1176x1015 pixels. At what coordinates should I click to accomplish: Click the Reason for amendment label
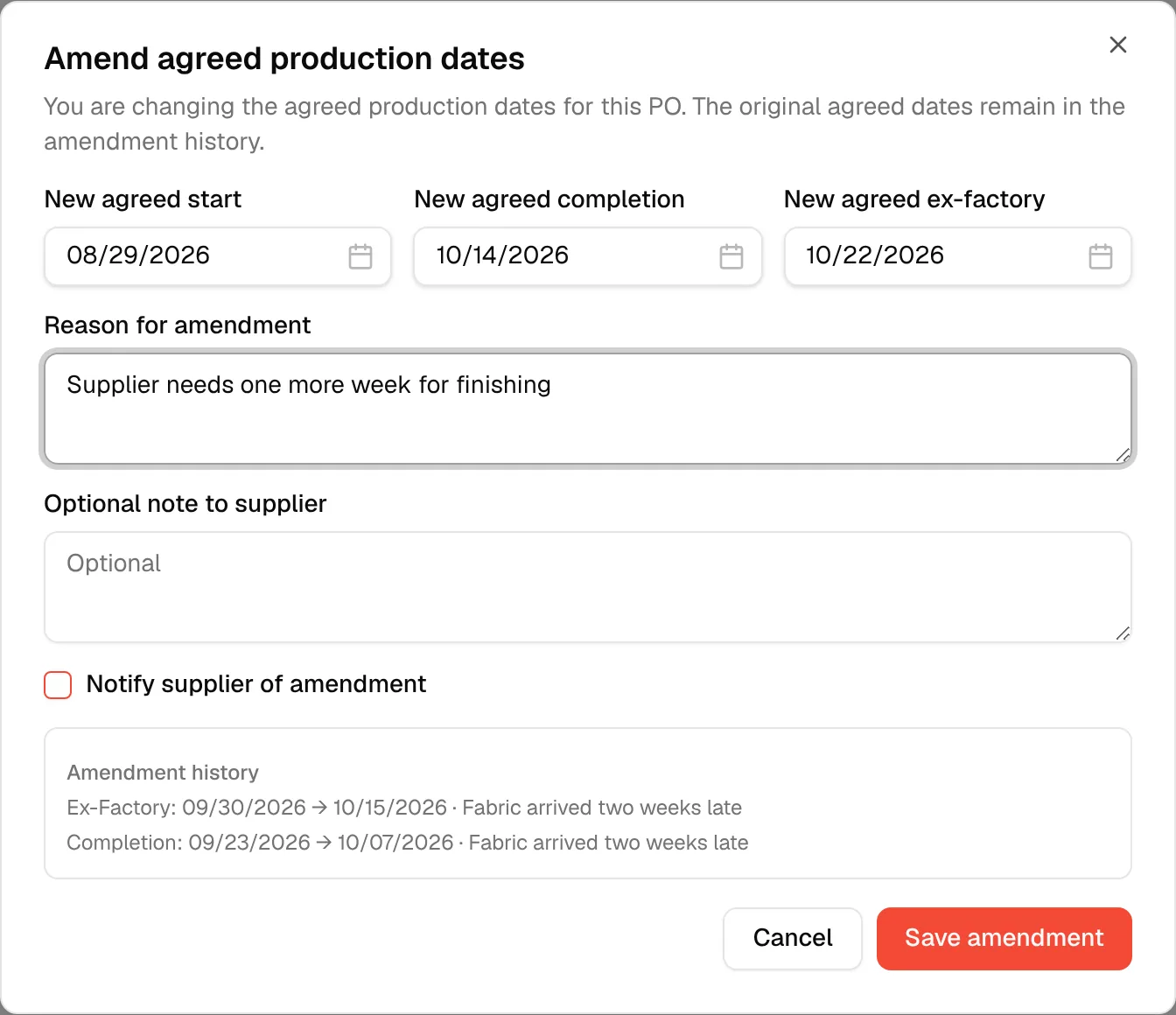(178, 325)
